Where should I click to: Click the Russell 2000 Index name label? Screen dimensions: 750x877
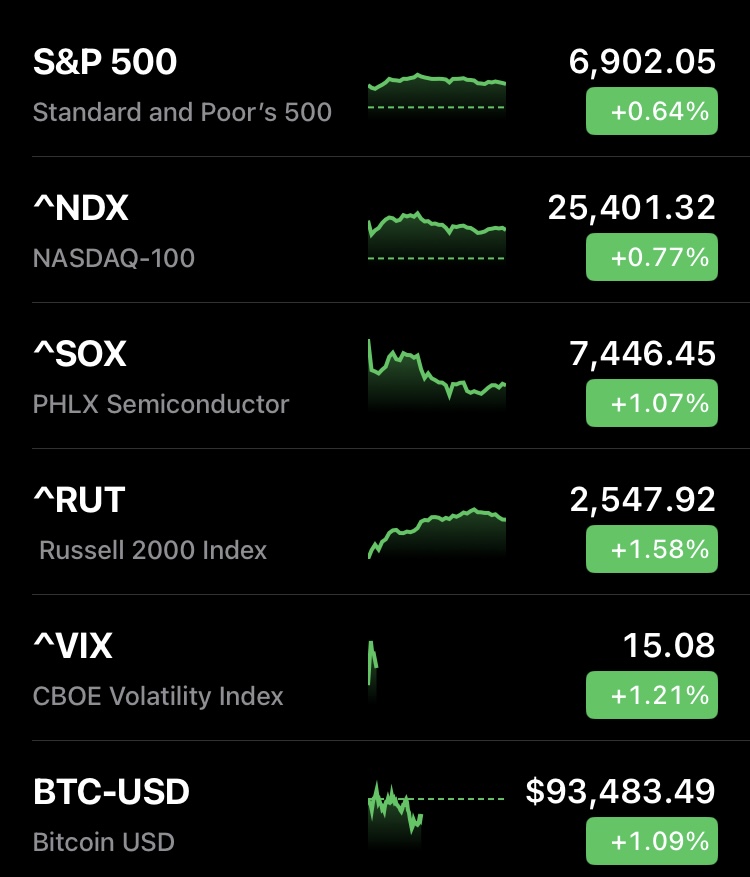pos(153,550)
